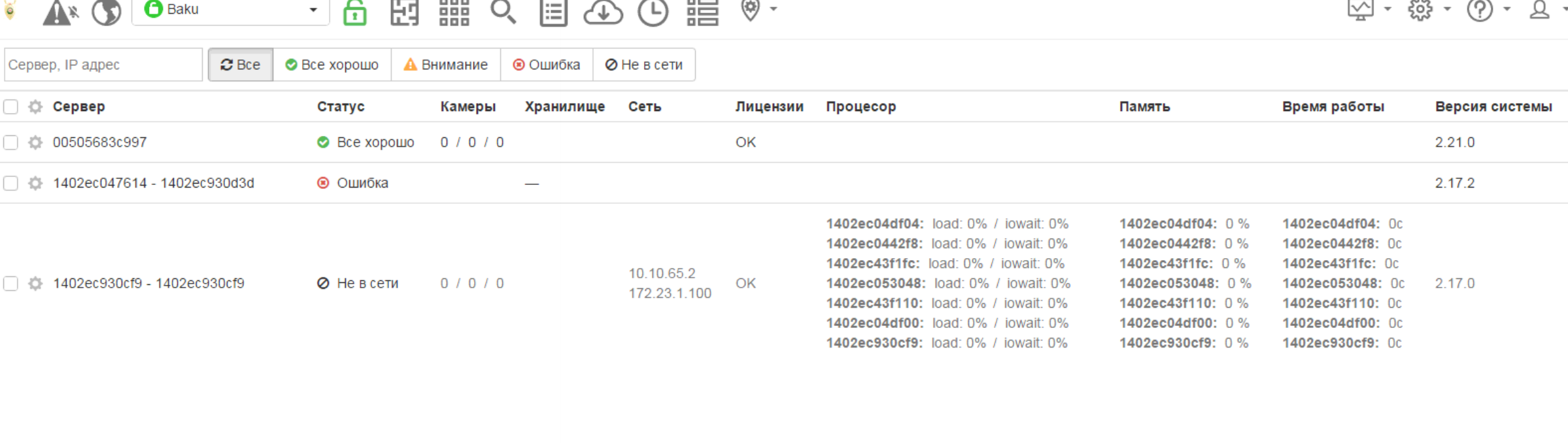Click the gear icon in table header
Screen dimensions: 1568x443
click(35, 107)
